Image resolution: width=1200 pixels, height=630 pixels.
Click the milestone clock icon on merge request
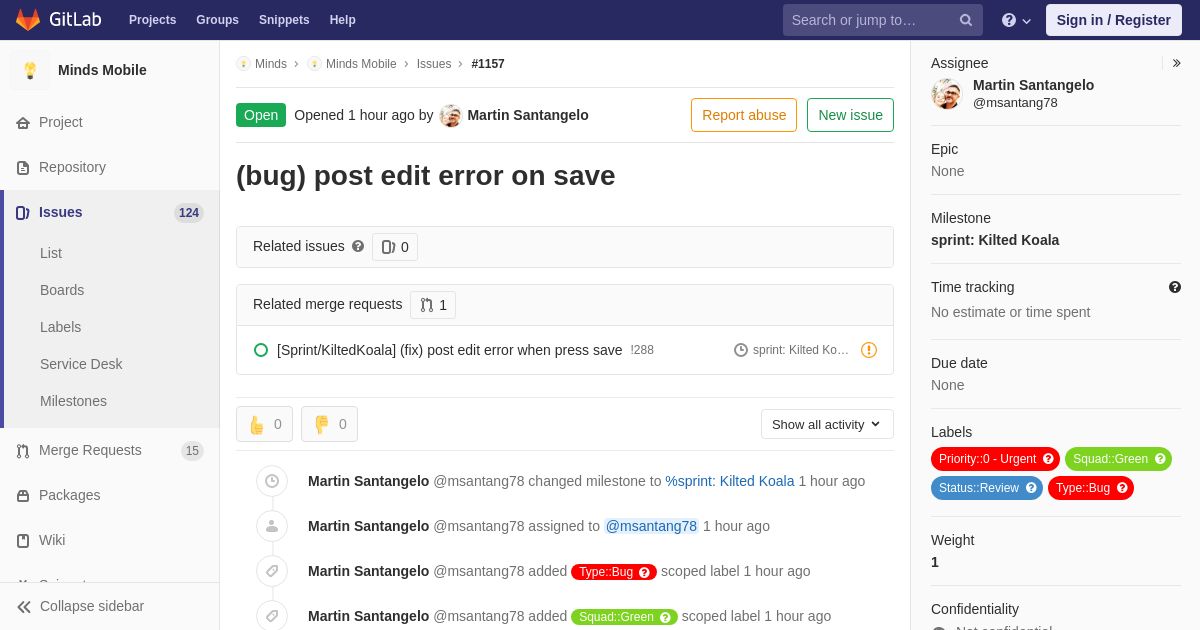pyautogui.click(x=741, y=350)
